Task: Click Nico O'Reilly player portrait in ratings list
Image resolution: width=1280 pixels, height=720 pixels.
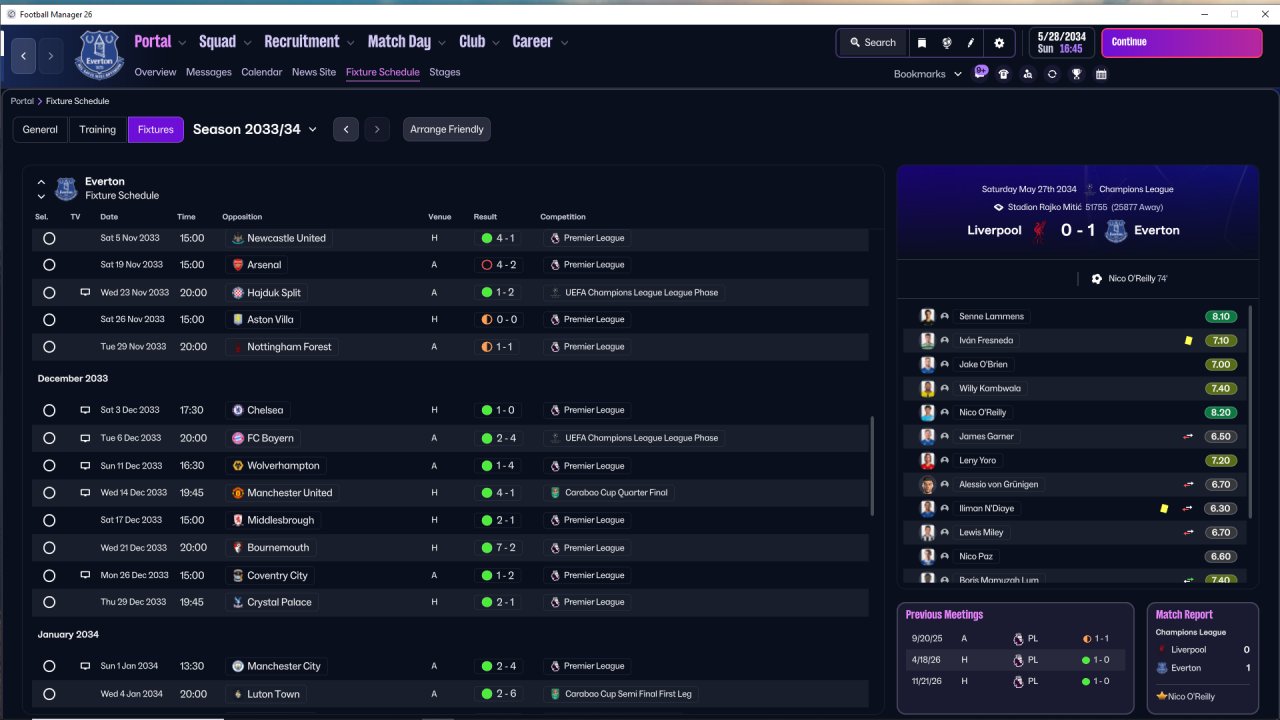Action: (x=927, y=412)
